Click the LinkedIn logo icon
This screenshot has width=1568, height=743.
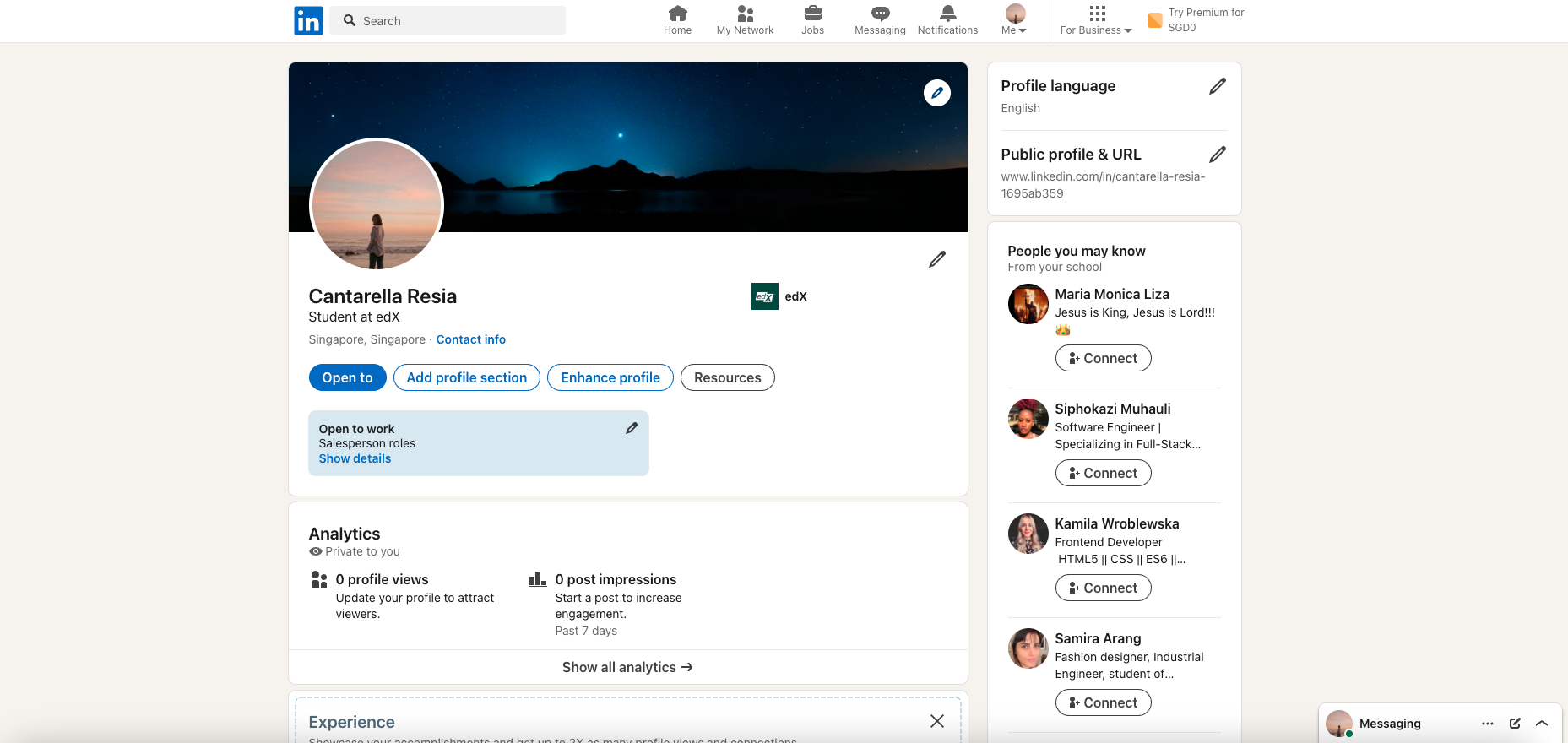tap(308, 20)
